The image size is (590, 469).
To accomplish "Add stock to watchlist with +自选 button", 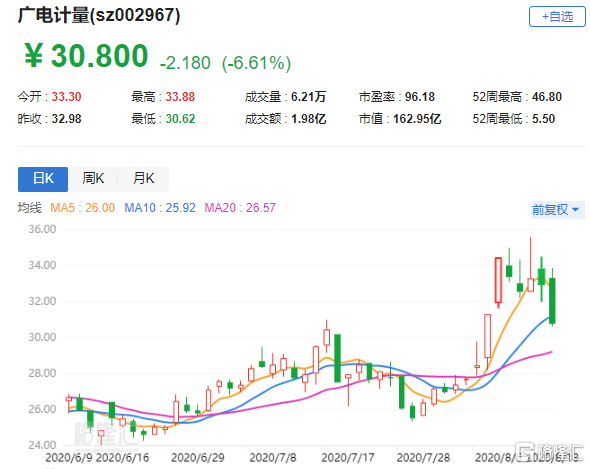I will (557, 17).
